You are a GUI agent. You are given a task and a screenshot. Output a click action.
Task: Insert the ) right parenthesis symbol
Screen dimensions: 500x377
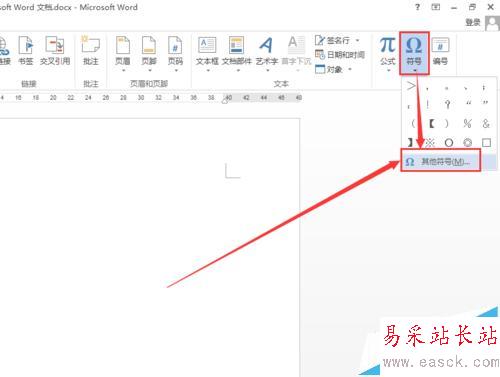447,124
